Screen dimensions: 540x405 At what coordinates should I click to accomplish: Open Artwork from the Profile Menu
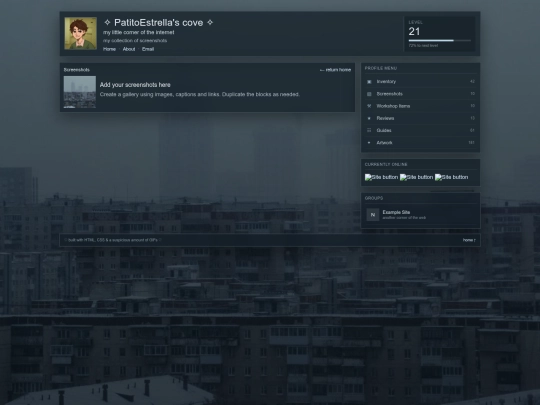[420, 143]
